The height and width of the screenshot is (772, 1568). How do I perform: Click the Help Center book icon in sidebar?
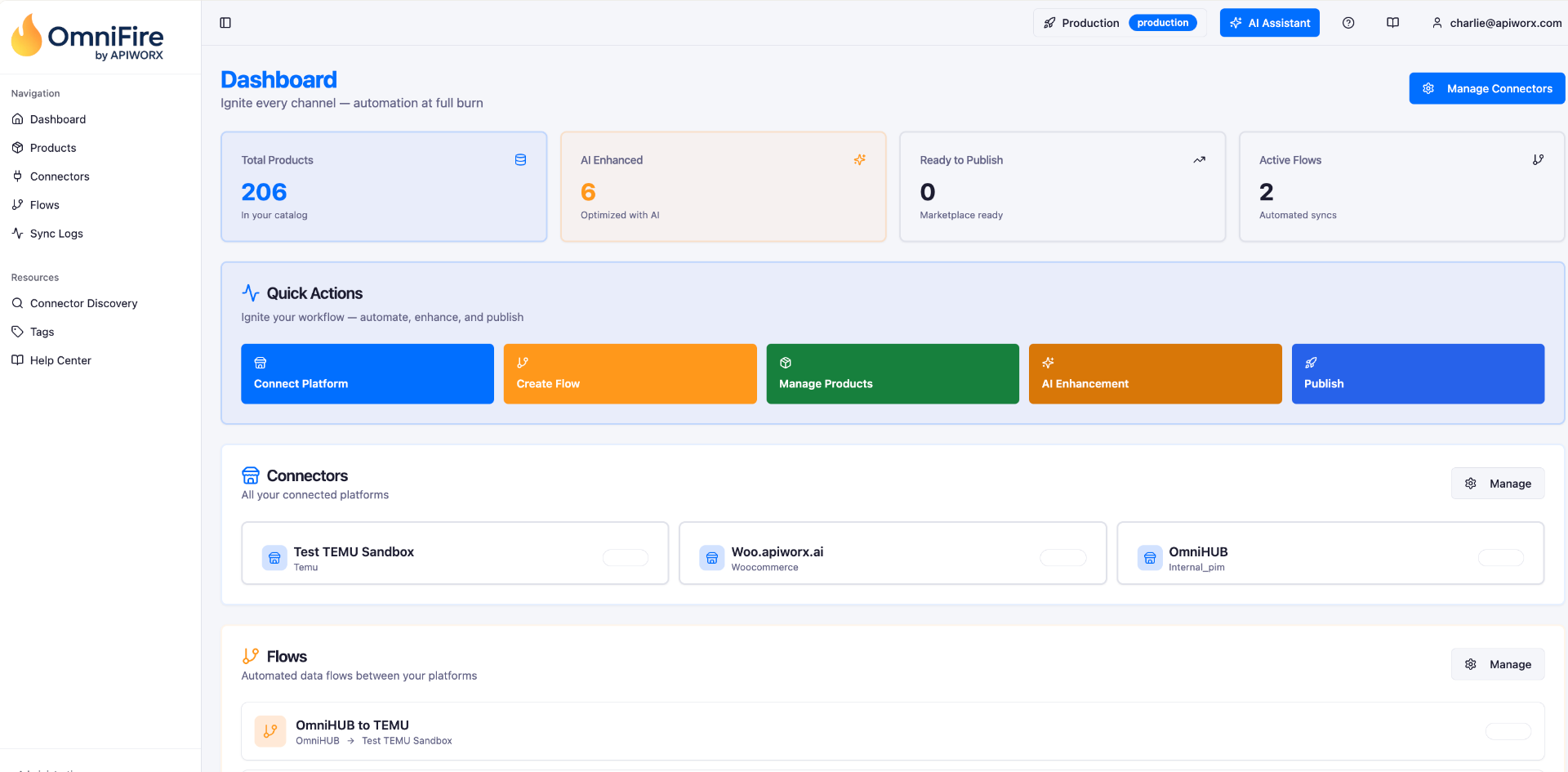click(17, 360)
